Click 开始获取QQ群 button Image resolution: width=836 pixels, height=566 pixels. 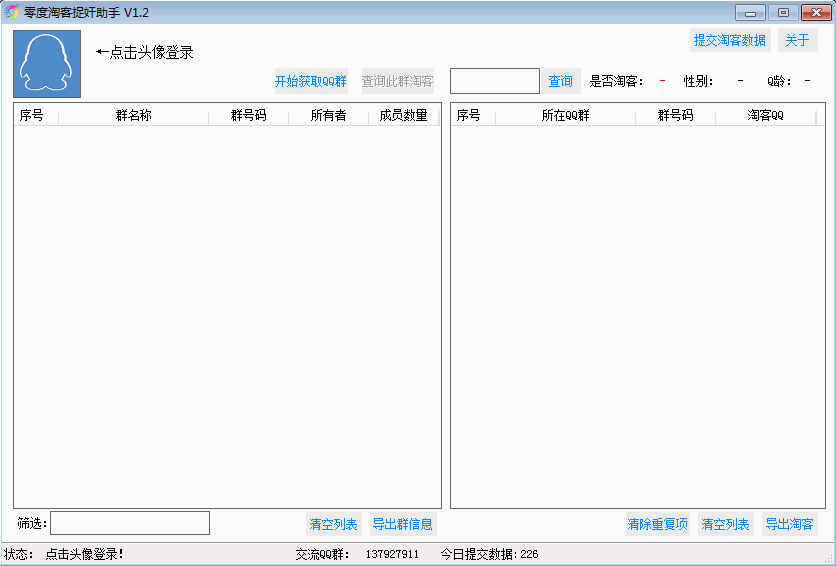(x=311, y=82)
